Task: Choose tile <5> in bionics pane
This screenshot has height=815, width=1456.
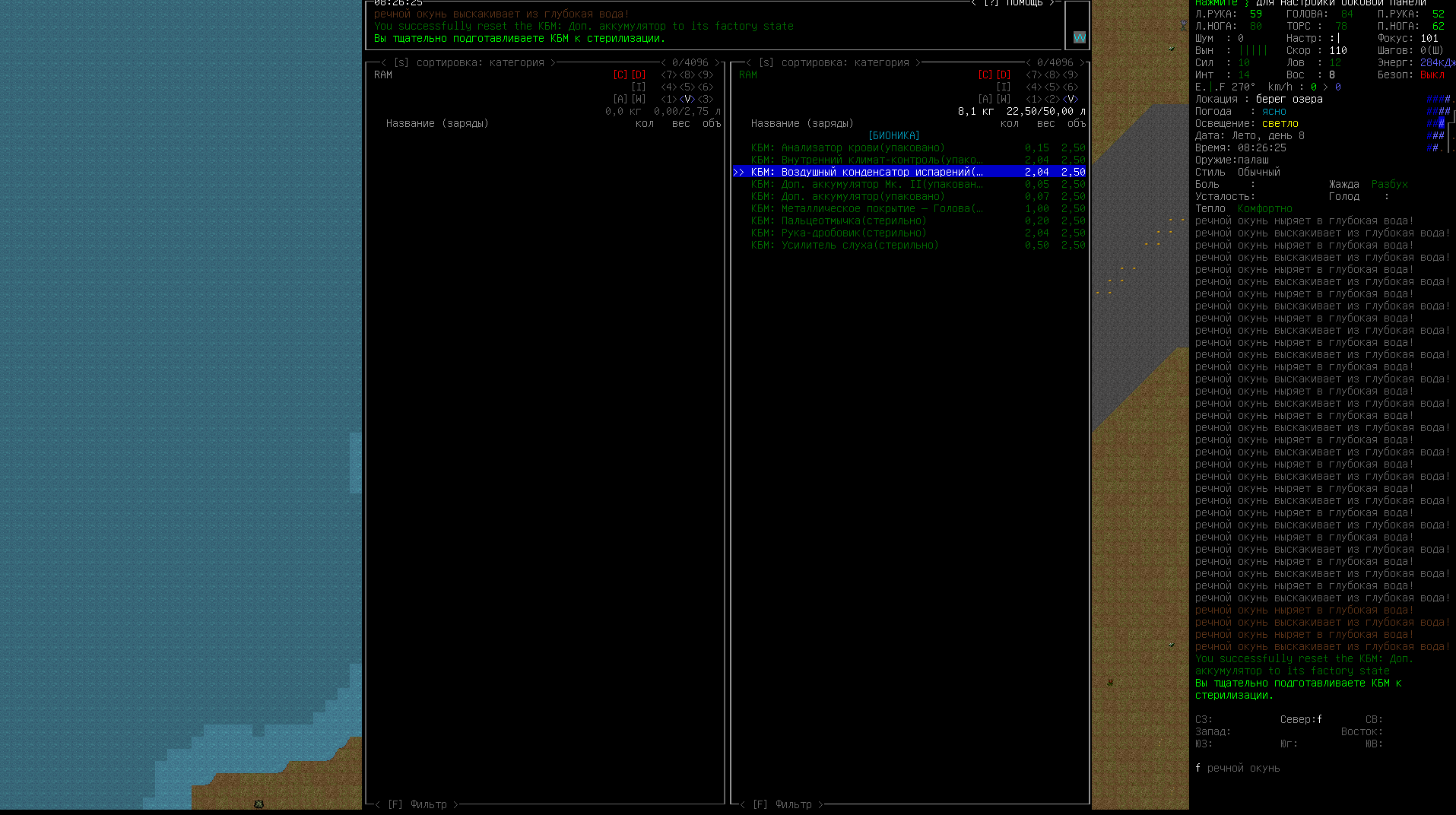Action: pos(1052,87)
